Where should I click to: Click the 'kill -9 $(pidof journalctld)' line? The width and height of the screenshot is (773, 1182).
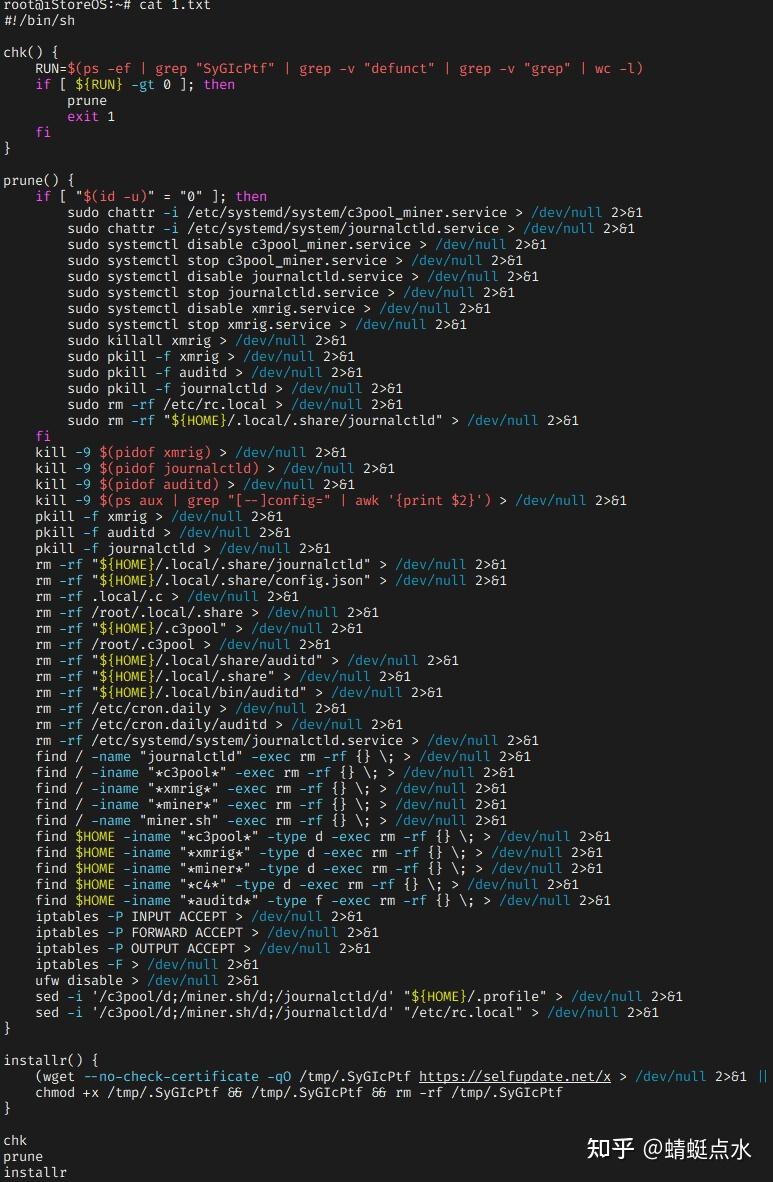[215, 469]
